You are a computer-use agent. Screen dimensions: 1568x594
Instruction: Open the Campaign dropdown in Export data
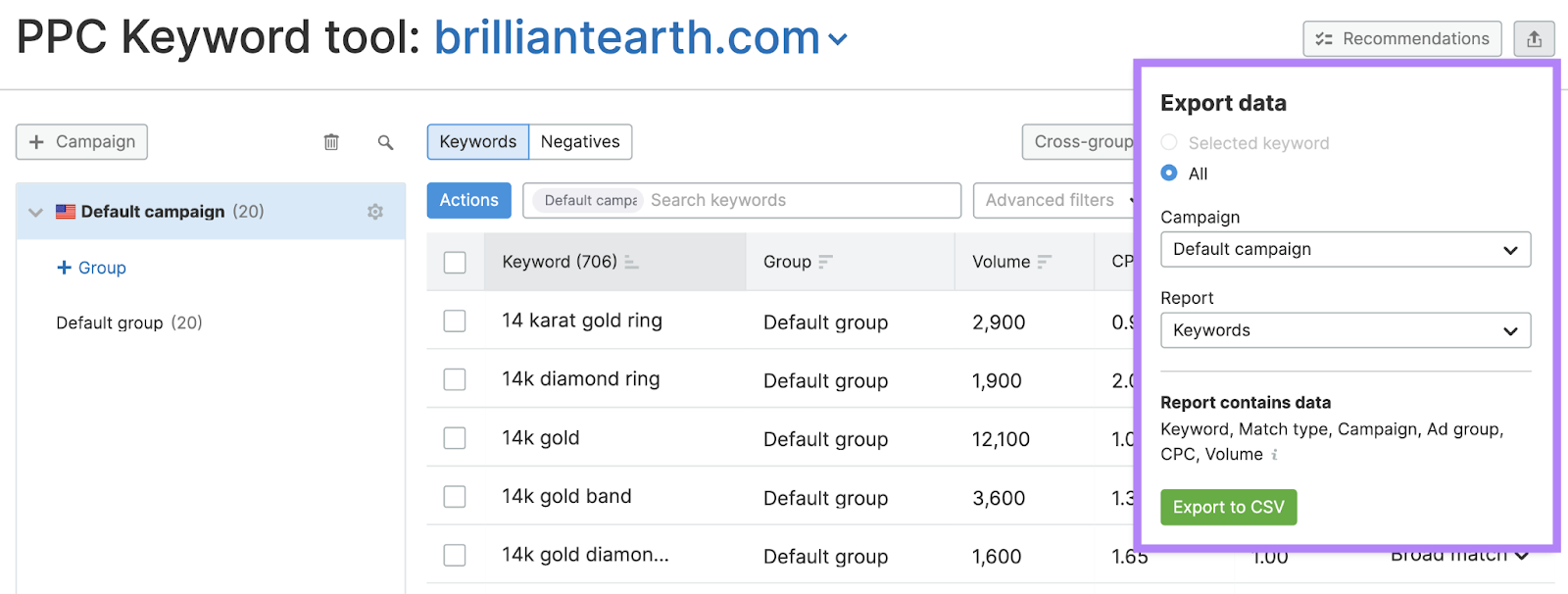pos(1346,249)
